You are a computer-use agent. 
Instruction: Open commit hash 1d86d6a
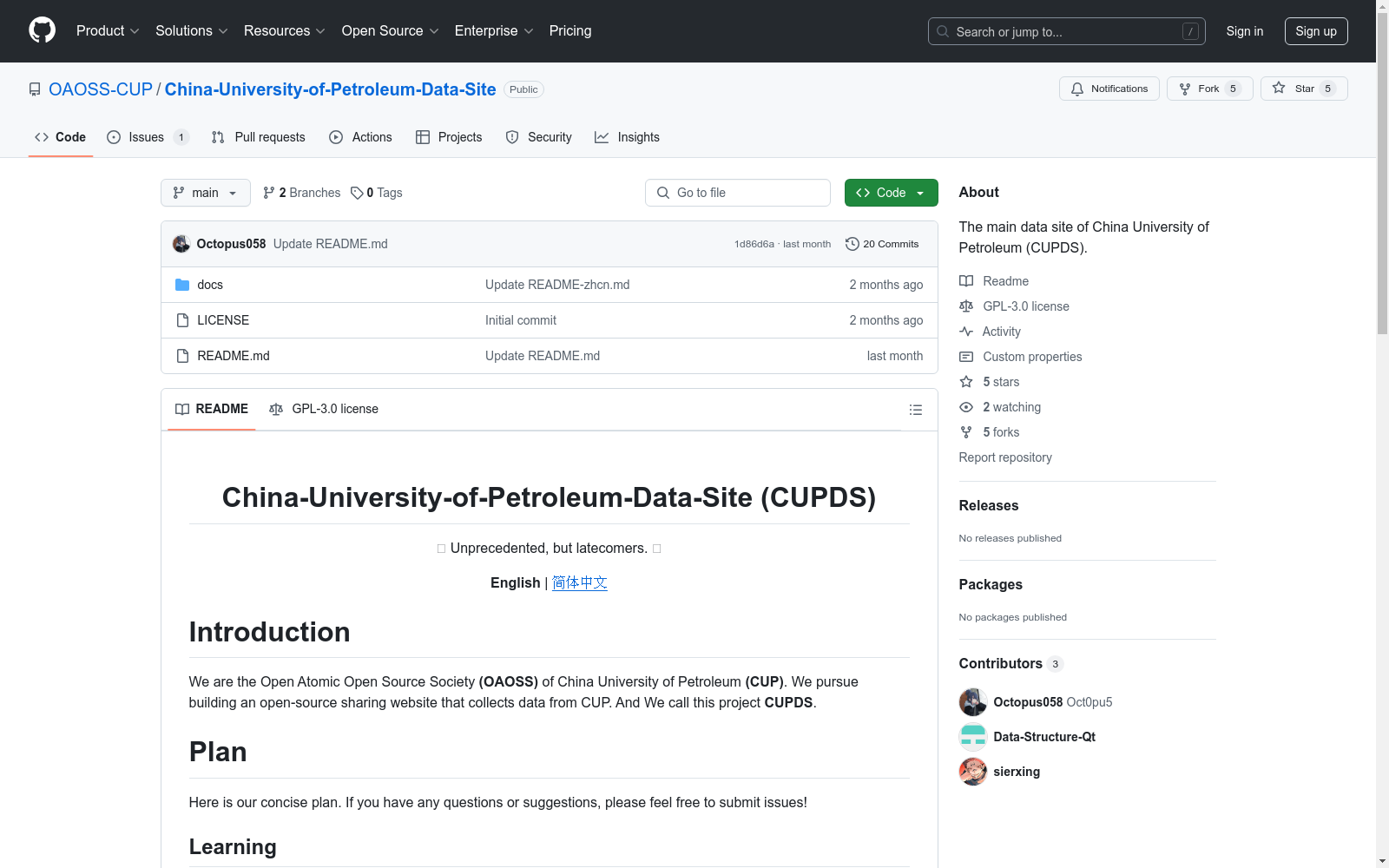click(x=754, y=244)
